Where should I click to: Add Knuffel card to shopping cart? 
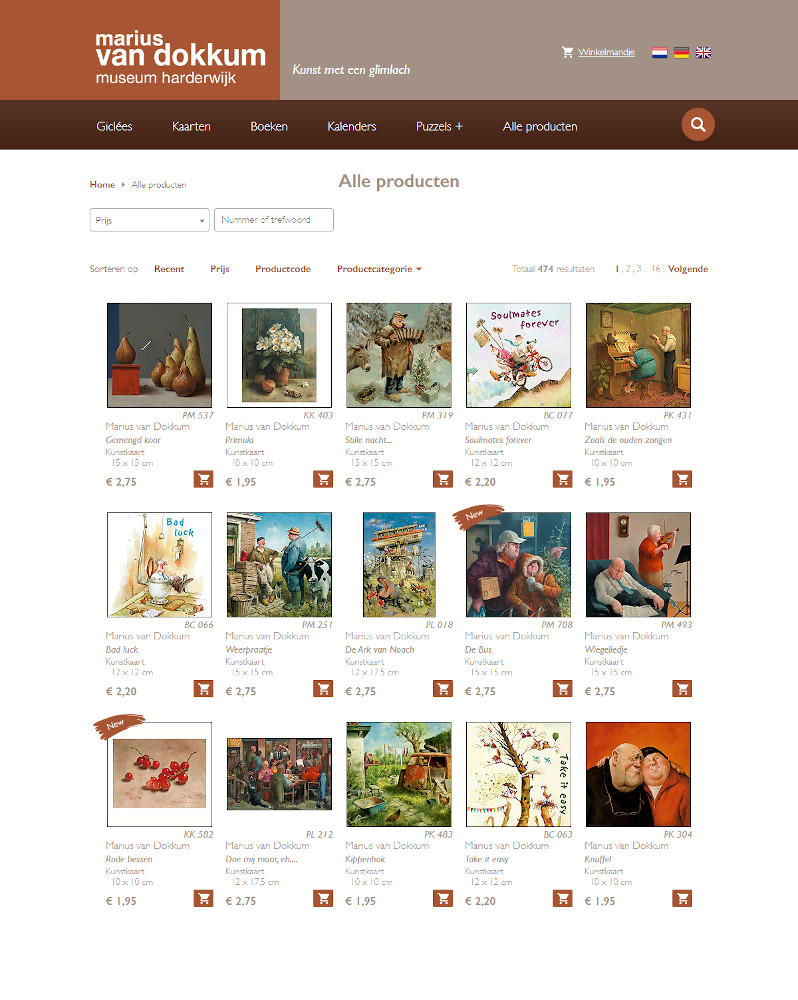pos(683,899)
